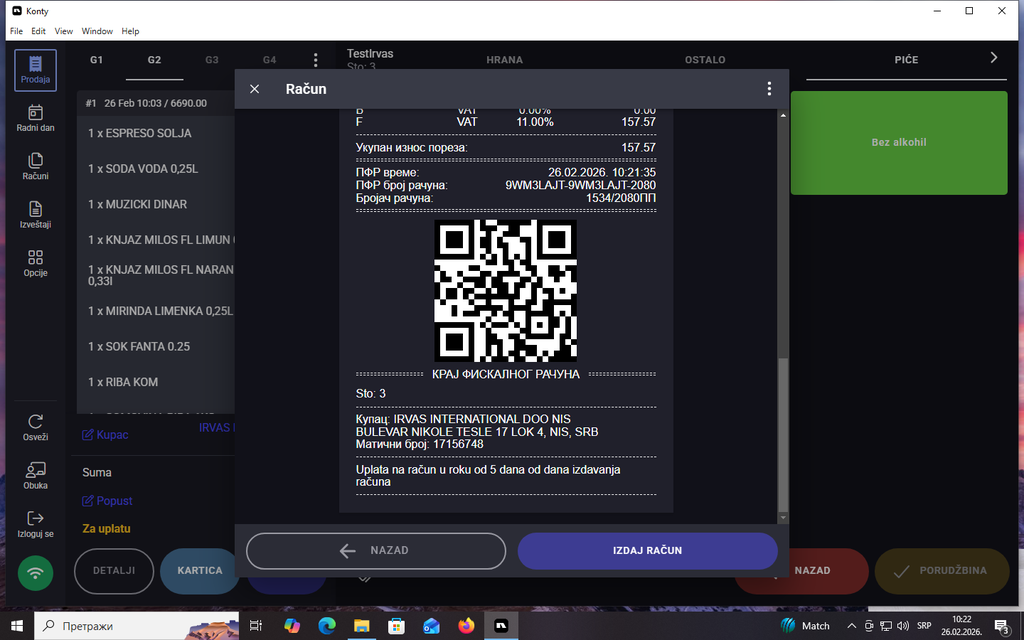Open Opcije settings grid icon
Image resolution: width=1024 pixels, height=640 pixels.
(35, 263)
